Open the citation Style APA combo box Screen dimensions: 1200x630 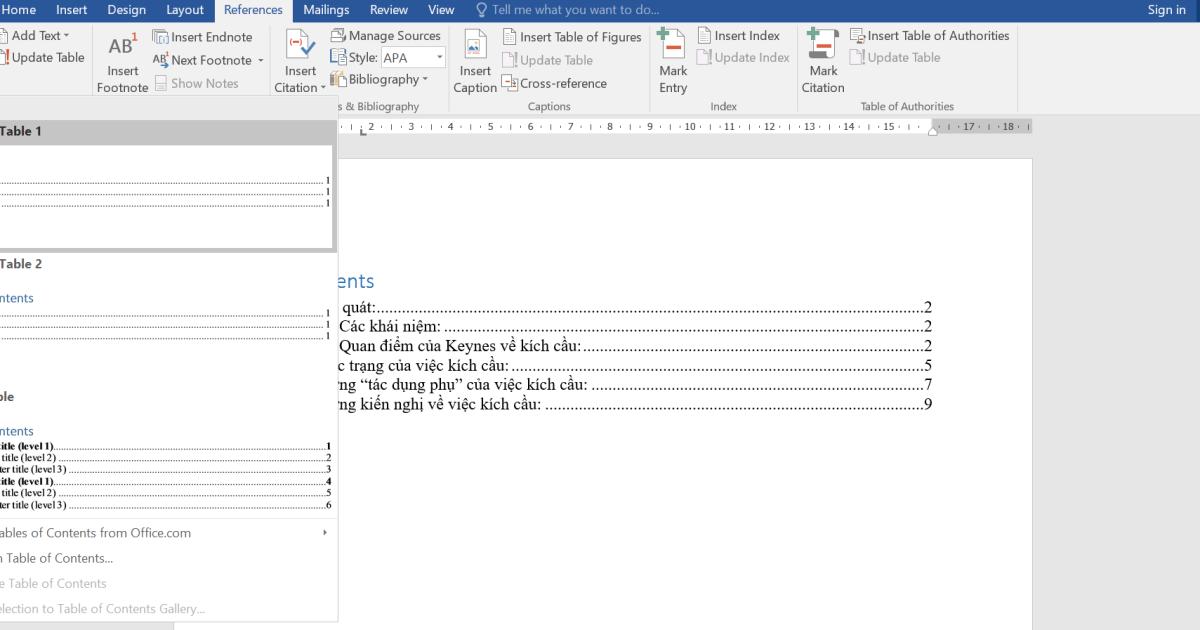(412, 58)
